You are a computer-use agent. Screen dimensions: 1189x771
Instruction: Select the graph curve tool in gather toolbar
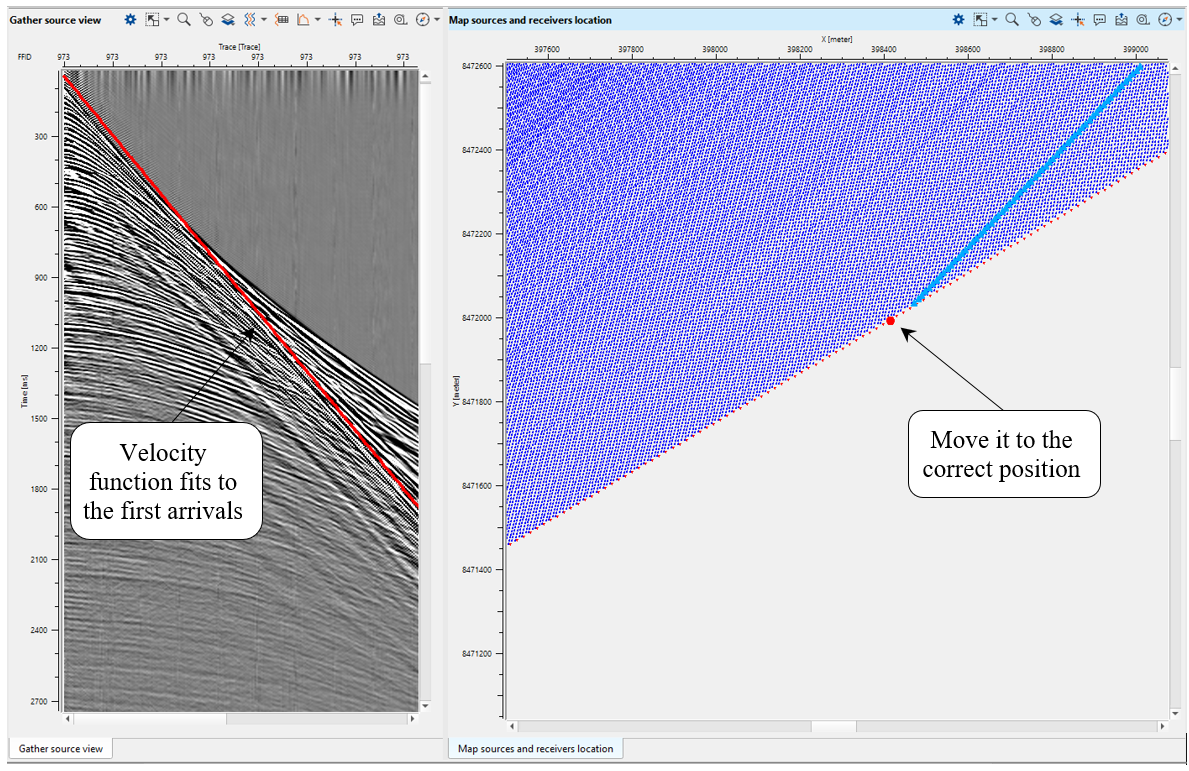(303, 19)
